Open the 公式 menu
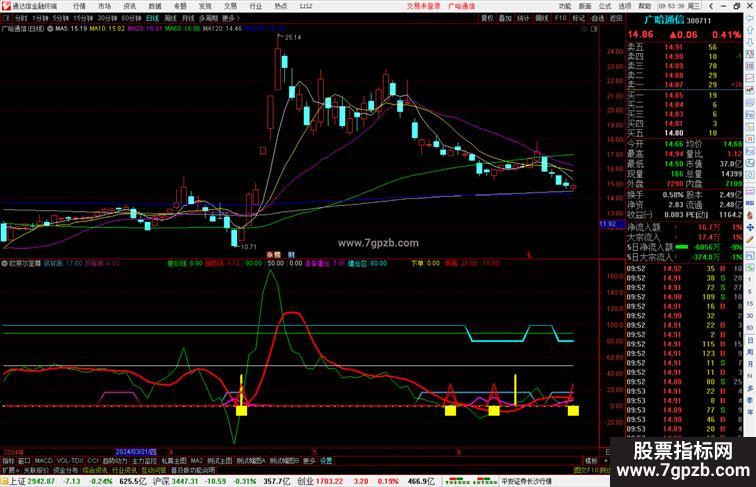756x487 pixels. (605, 6)
